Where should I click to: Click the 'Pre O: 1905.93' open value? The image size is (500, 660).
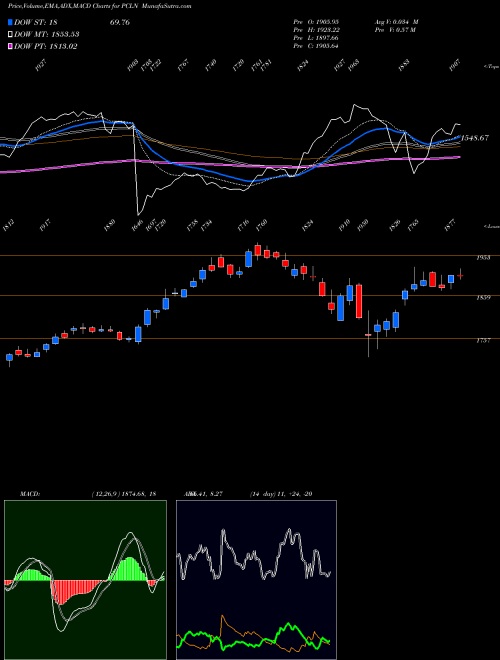(316, 22)
